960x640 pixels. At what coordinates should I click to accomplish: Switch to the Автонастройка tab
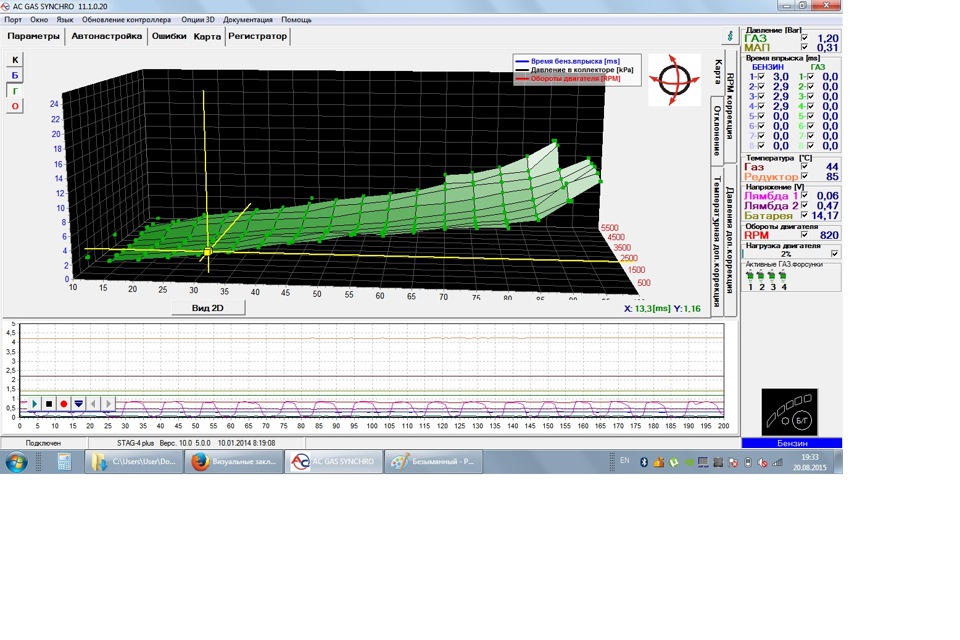(107, 36)
